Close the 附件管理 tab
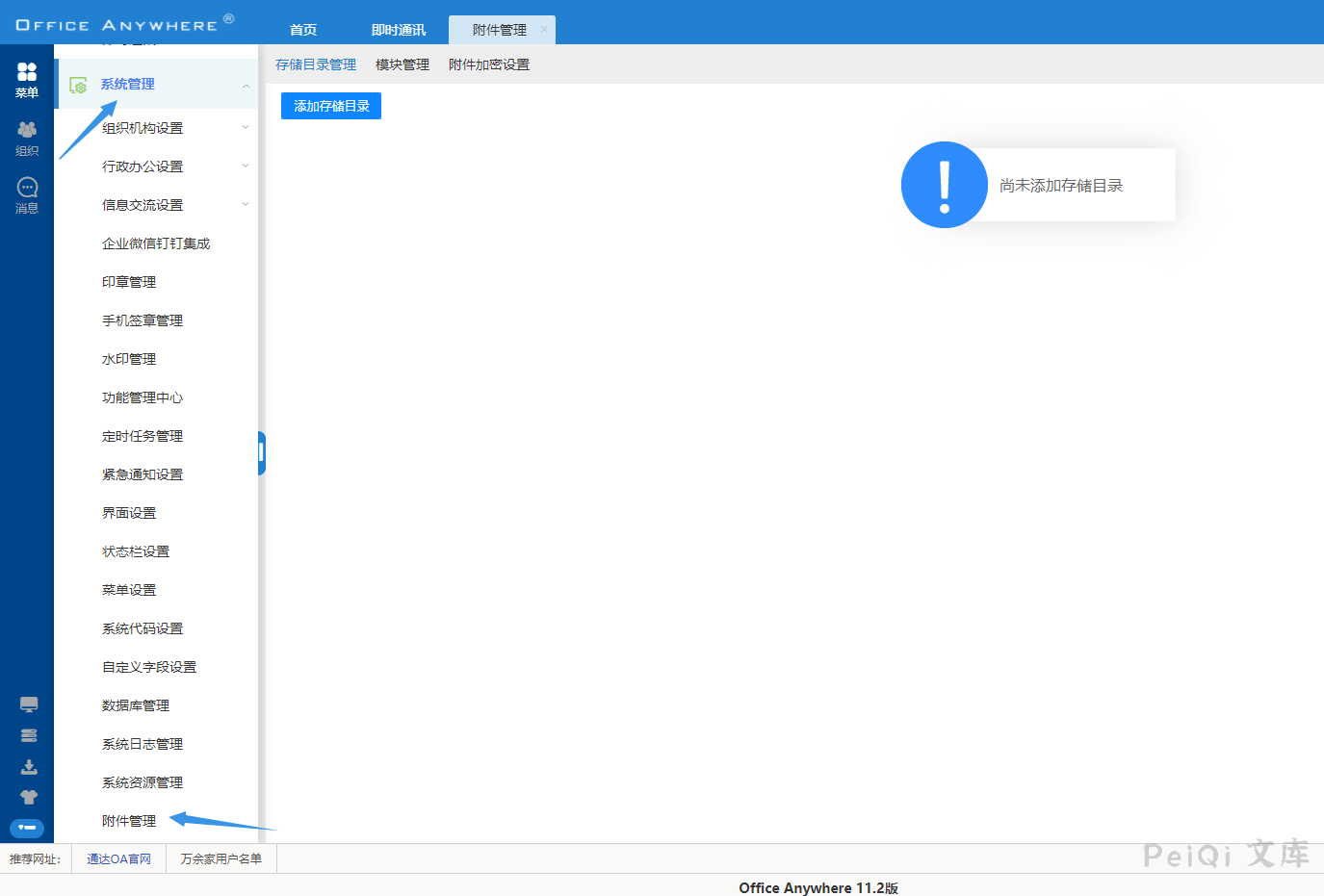Viewport: 1324px width, 896px height. tap(544, 30)
